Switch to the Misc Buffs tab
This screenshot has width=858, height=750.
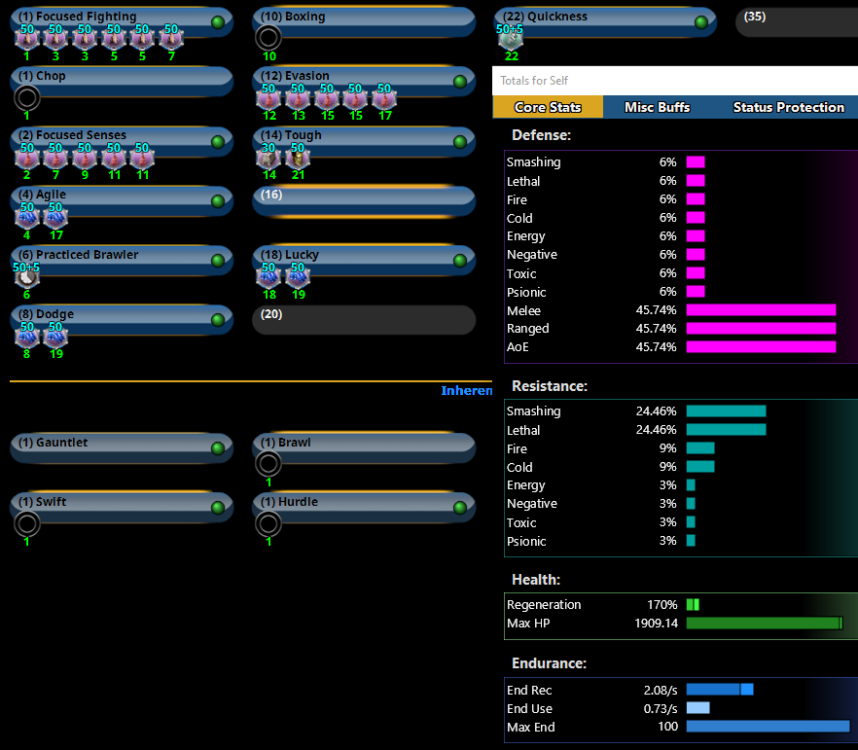[657, 107]
